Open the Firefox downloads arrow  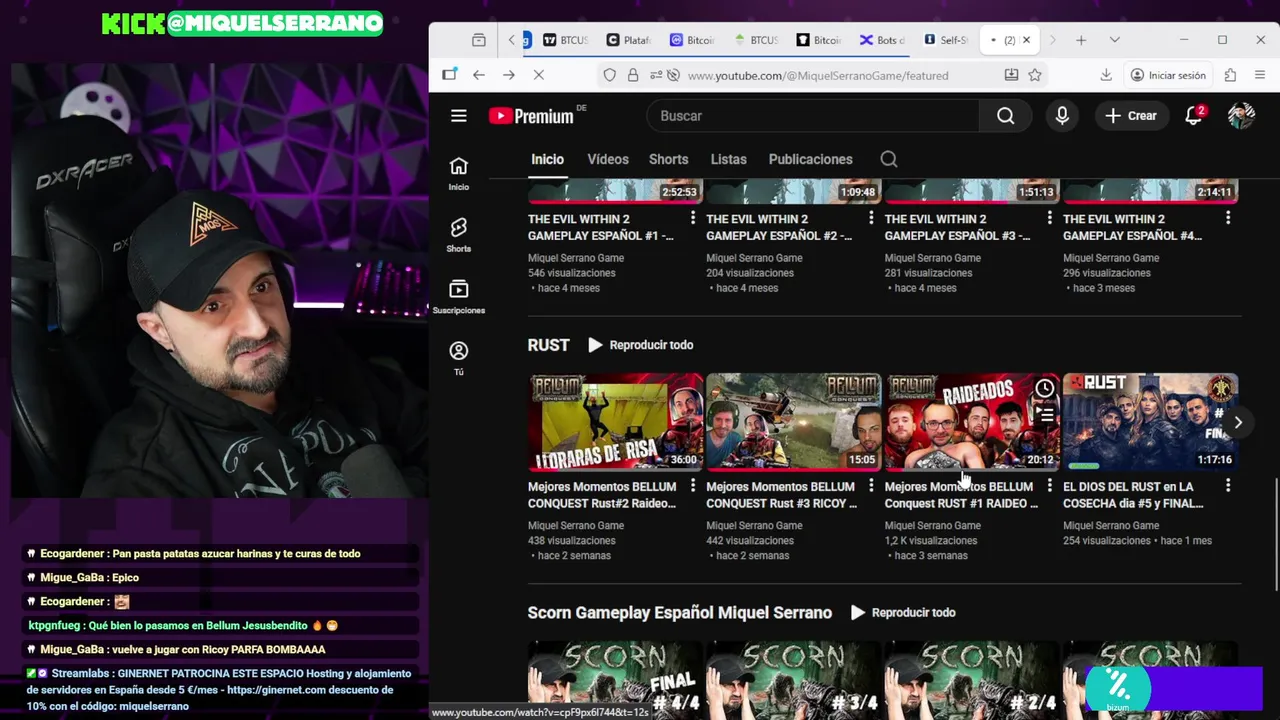click(x=1106, y=75)
